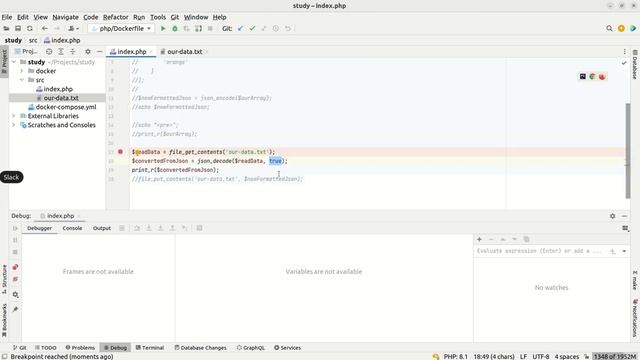Screen dimensions: 640x360
Task: Open Debug panel settings gear
Action: [613, 216]
